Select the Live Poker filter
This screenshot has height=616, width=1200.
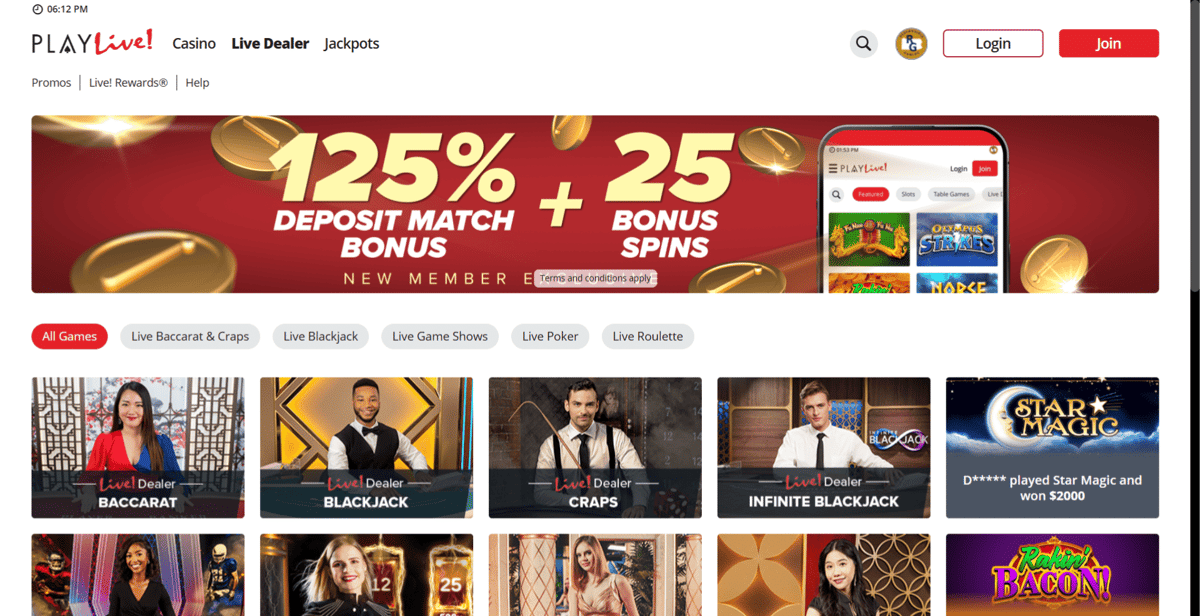550,336
